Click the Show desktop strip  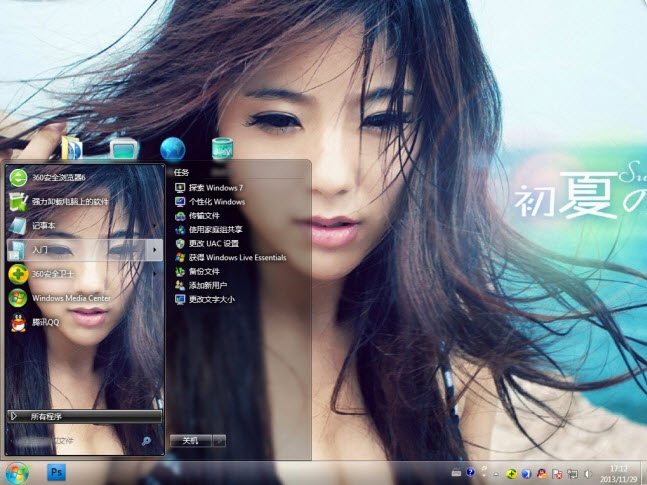[x=643, y=473]
